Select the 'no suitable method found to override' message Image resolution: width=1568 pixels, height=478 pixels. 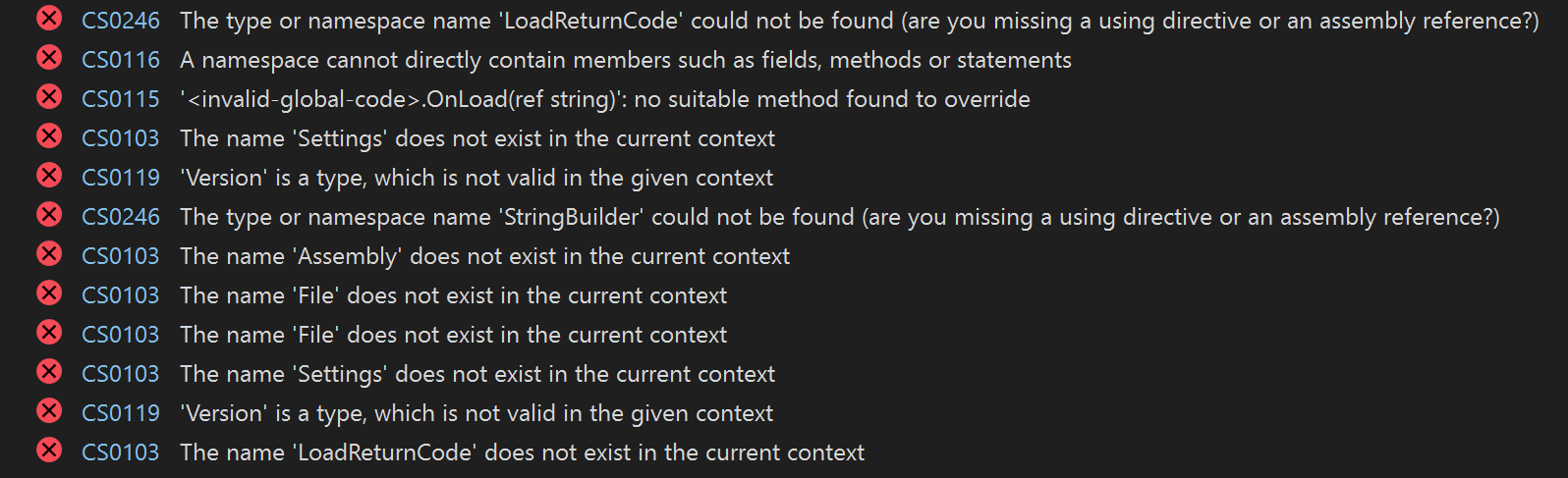605,100
